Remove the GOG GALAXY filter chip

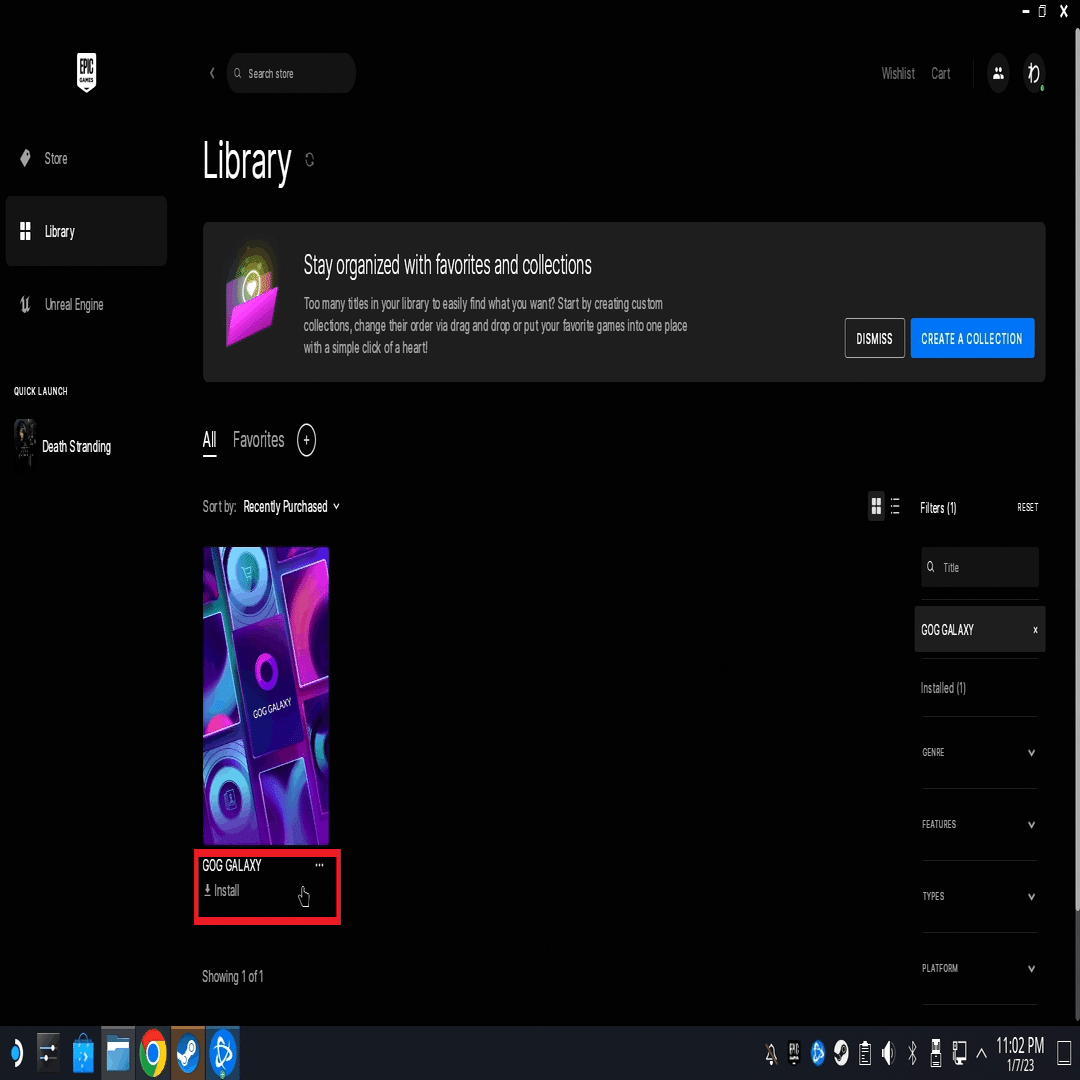tap(1035, 630)
